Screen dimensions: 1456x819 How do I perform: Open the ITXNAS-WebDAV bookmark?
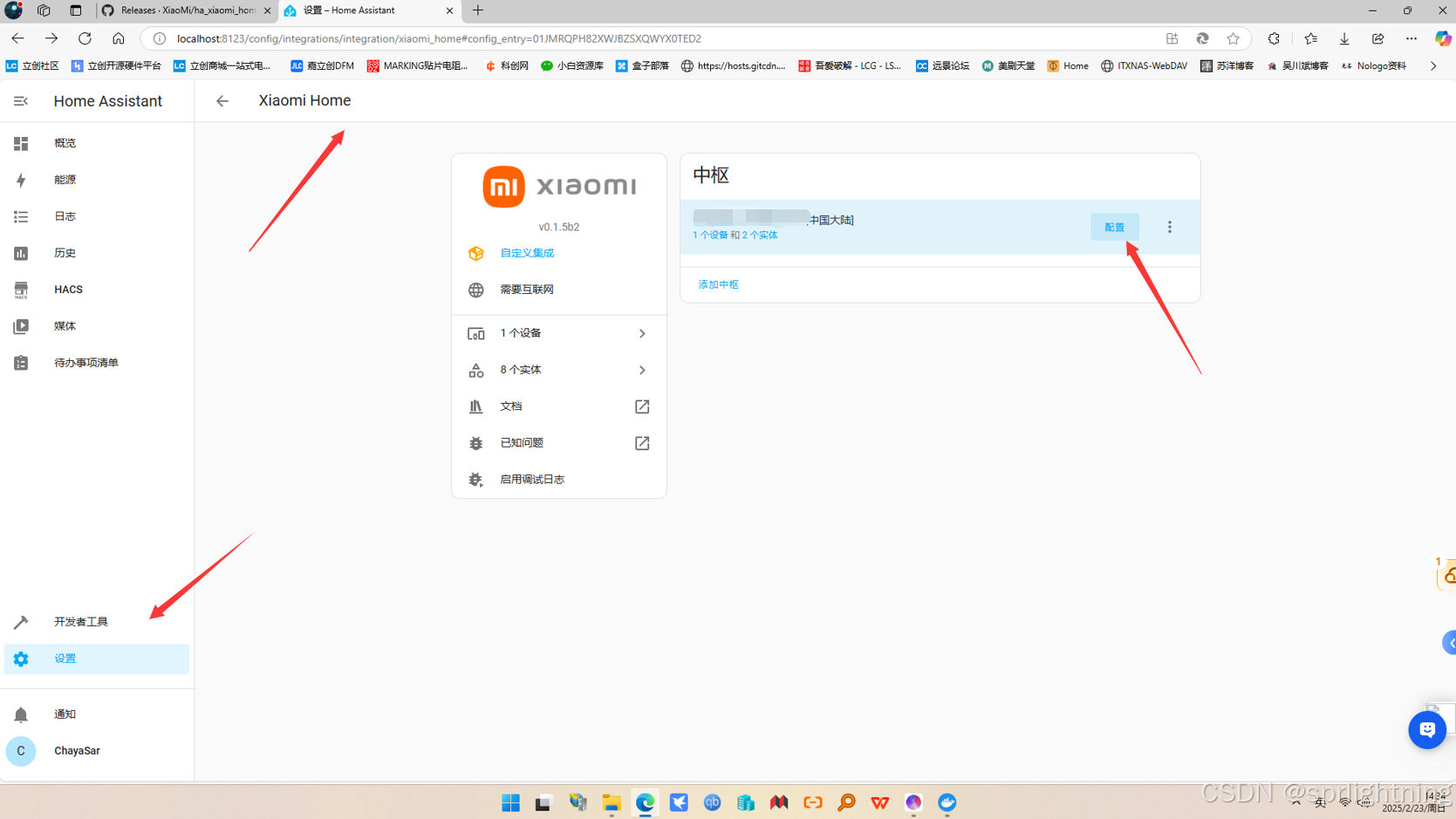pyautogui.click(x=1144, y=65)
